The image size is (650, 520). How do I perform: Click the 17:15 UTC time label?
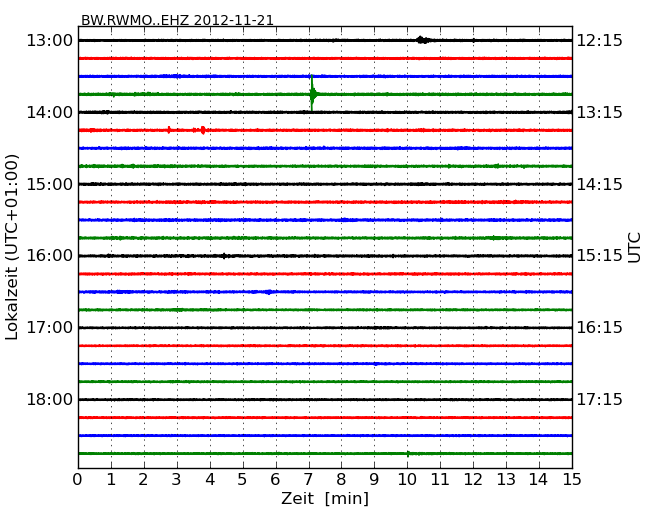coord(599,400)
